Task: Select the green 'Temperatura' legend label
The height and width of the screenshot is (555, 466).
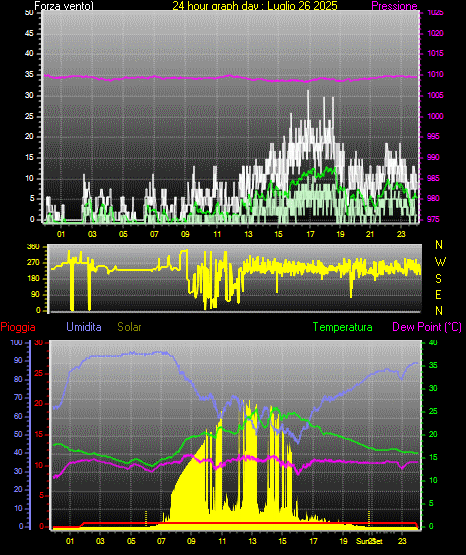Action: [x=343, y=327]
